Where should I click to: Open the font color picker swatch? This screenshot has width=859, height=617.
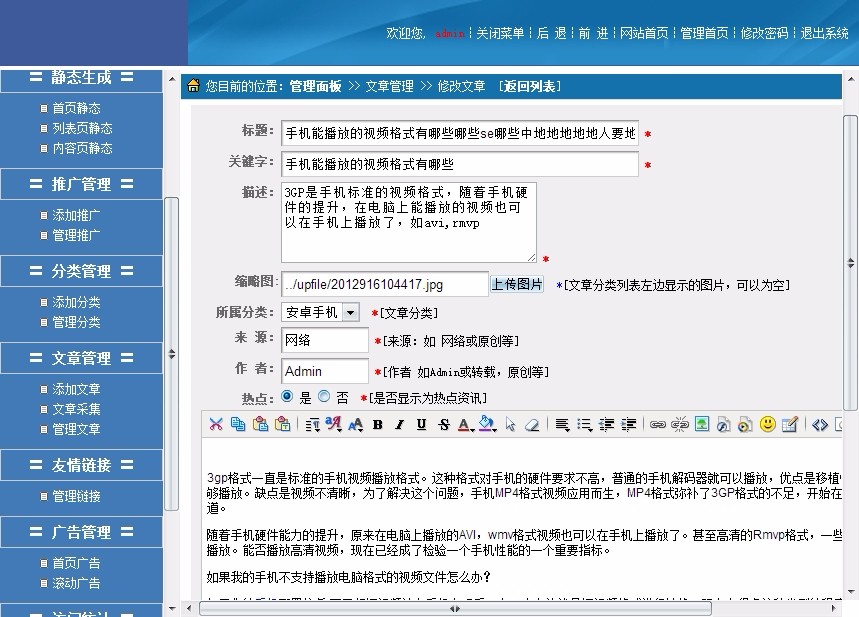pyautogui.click(x=465, y=425)
